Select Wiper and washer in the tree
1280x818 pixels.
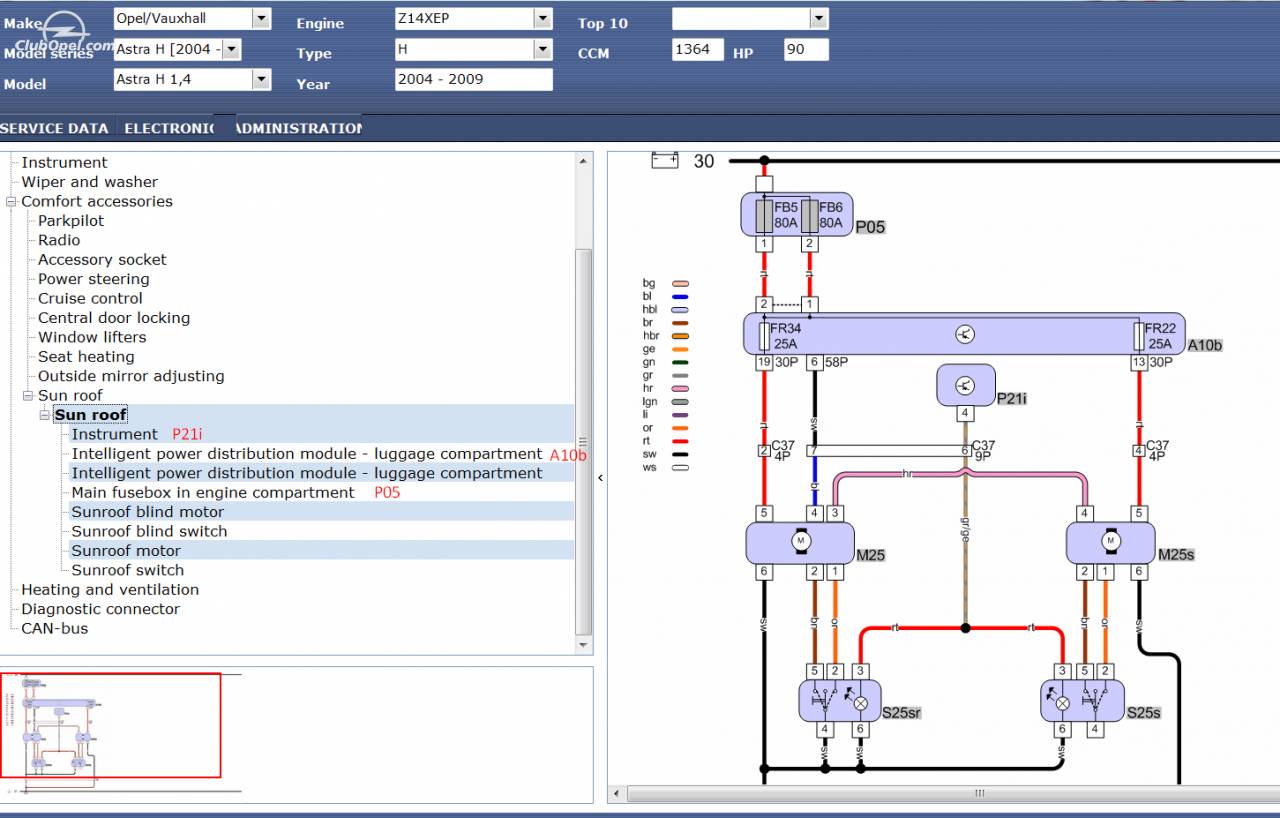(89, 182)
